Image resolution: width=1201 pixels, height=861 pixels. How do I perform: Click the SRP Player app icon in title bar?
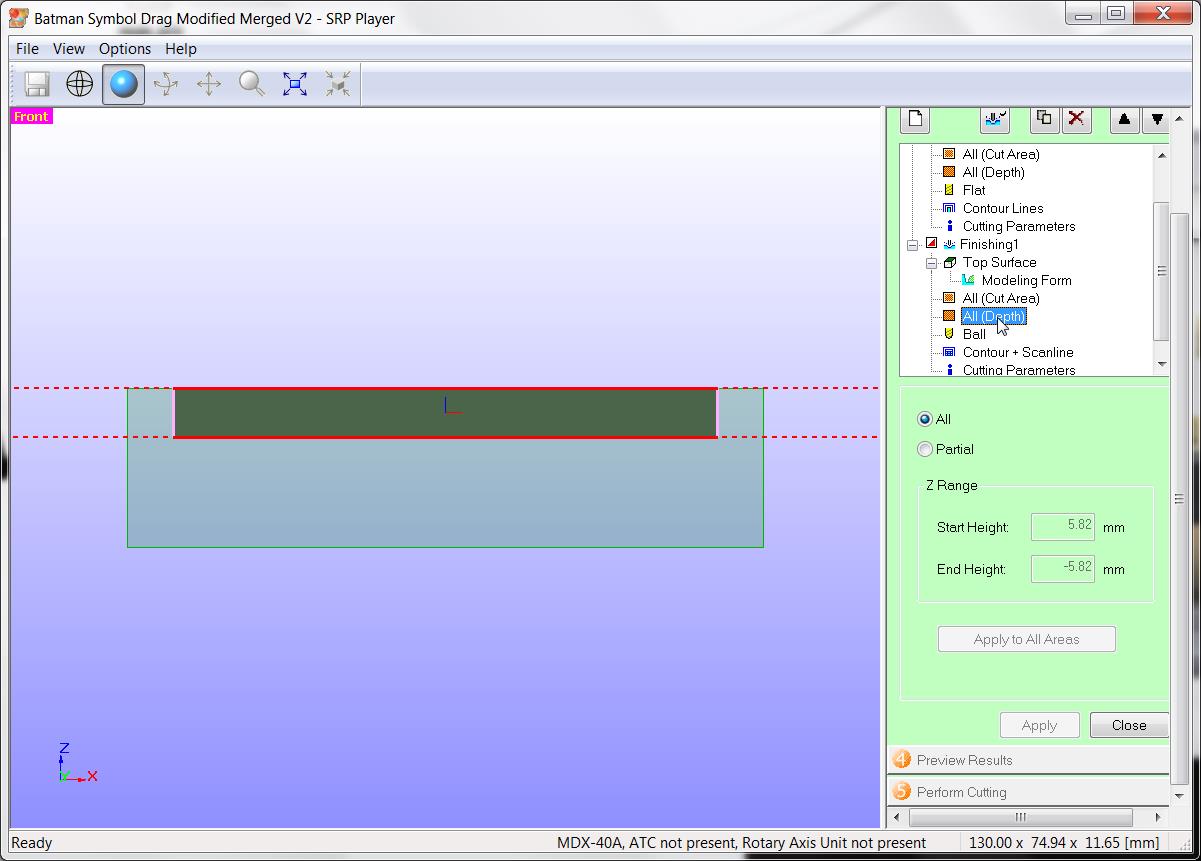[x=18, y=17]
